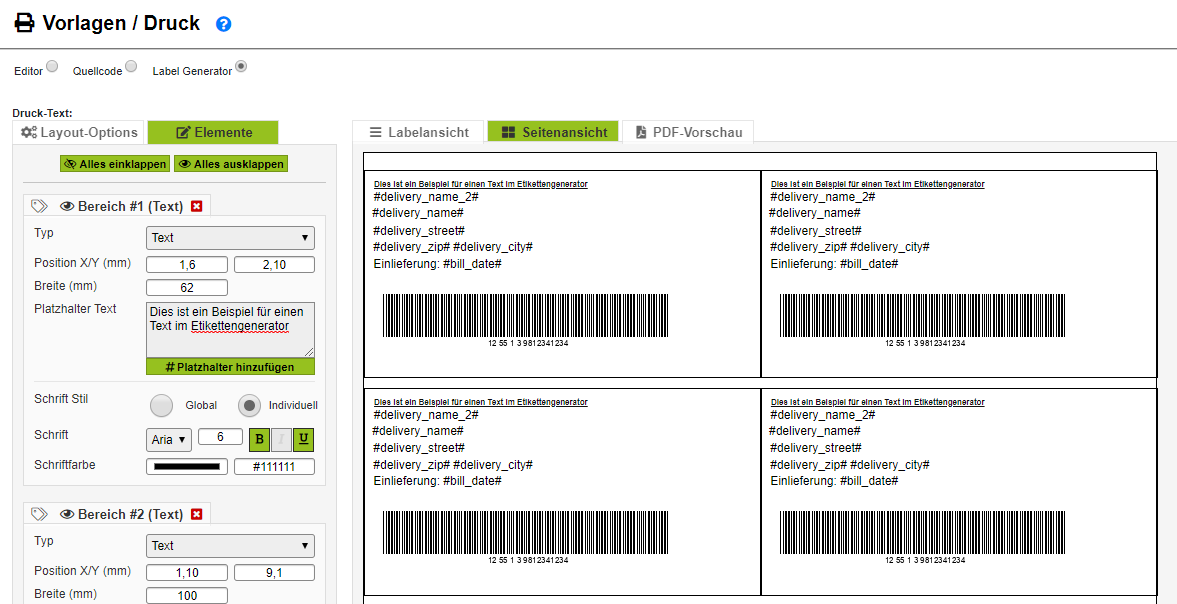Screen dimensions: 1177x604
Task: Click the barcode number under the top-left barcode
Action: 528,343
